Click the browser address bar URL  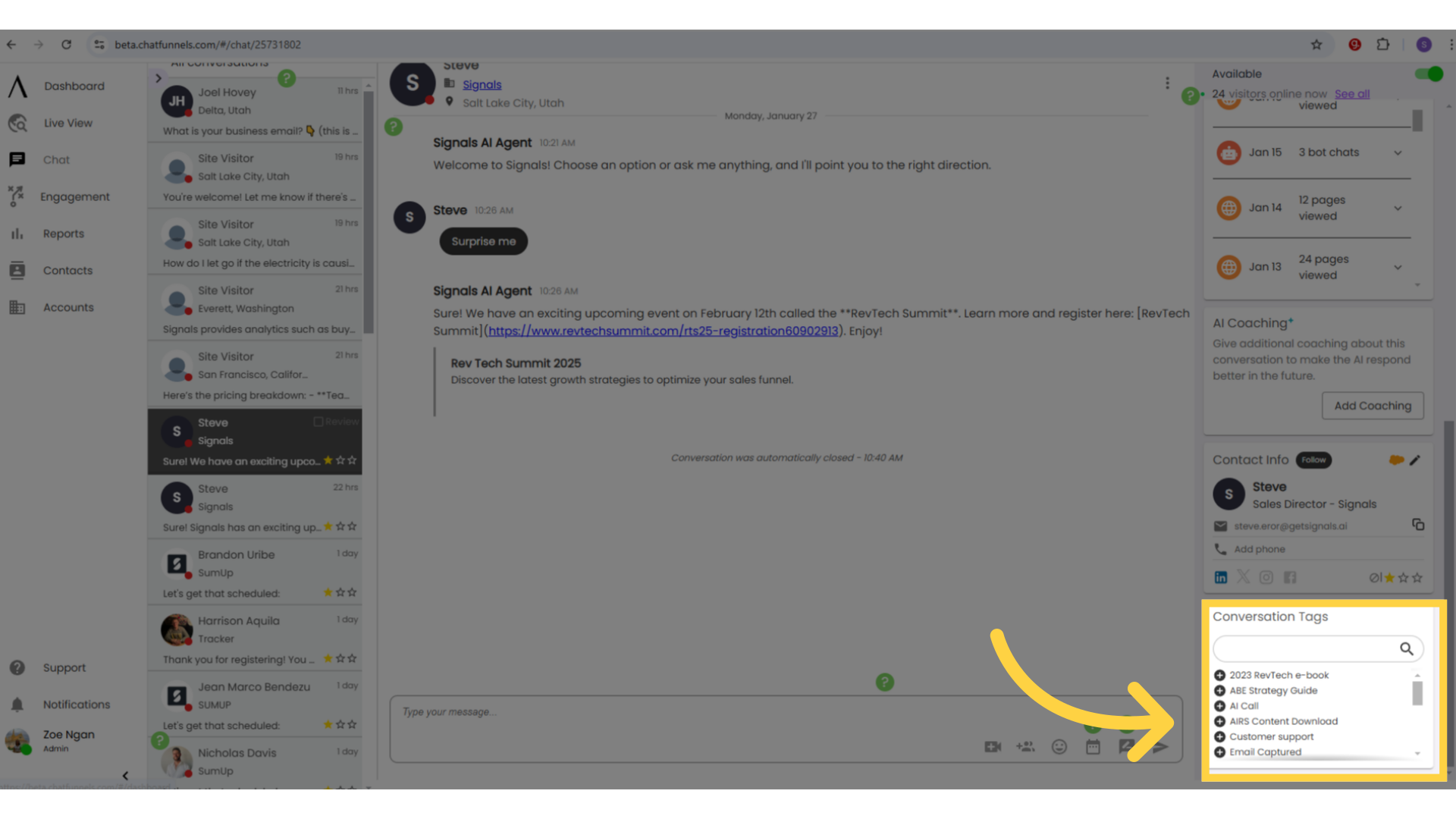pos(208,45)
